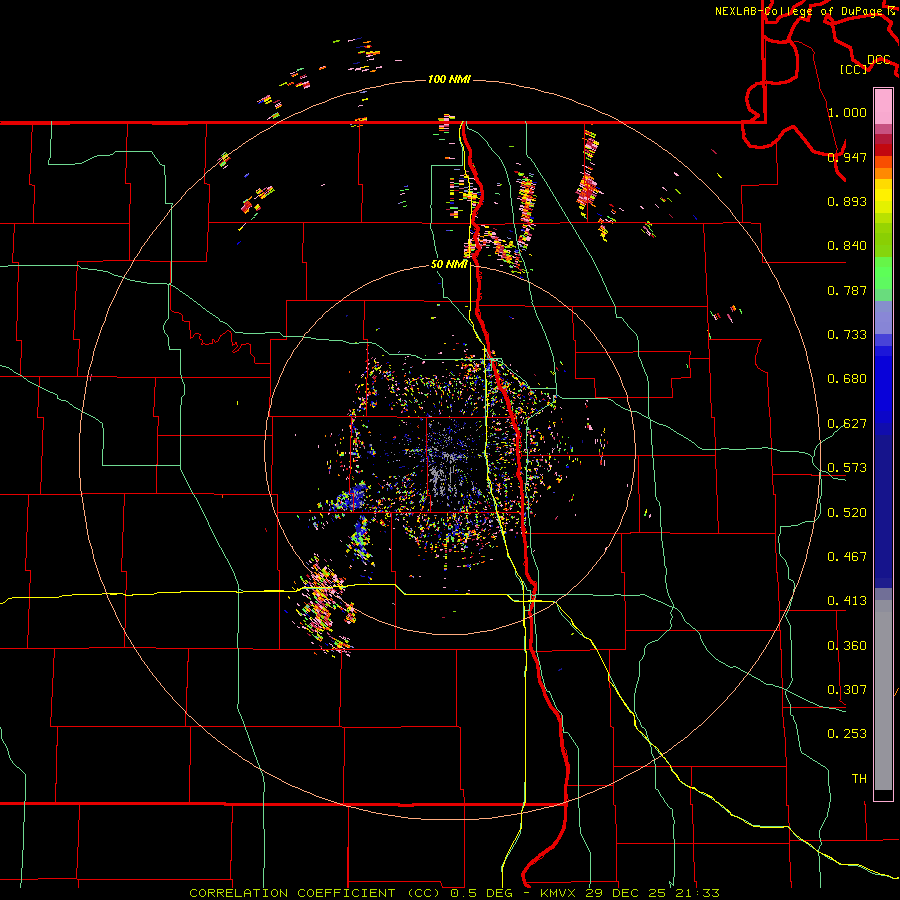Image resolution: width=900 pixels, height=900 pixels.
Task: Click the DCC label above the color scale
Action: (x=878, y=60)
